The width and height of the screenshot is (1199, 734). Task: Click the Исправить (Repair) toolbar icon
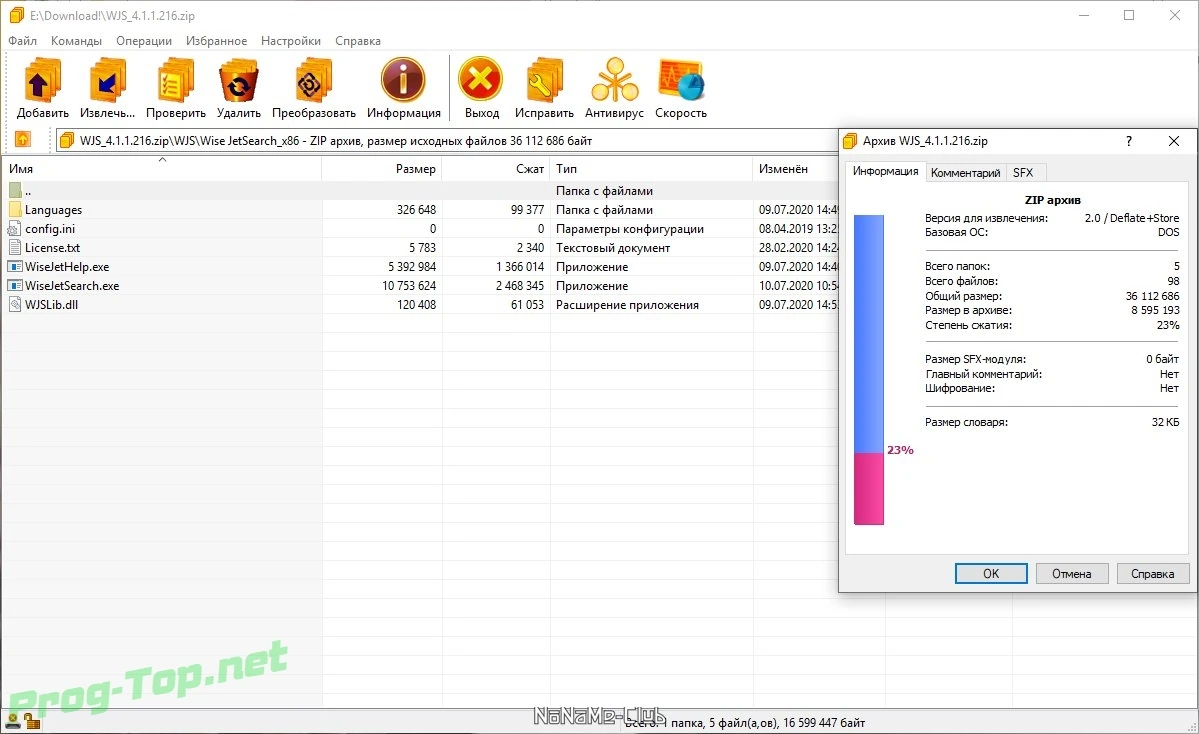(x=544, y=80)
